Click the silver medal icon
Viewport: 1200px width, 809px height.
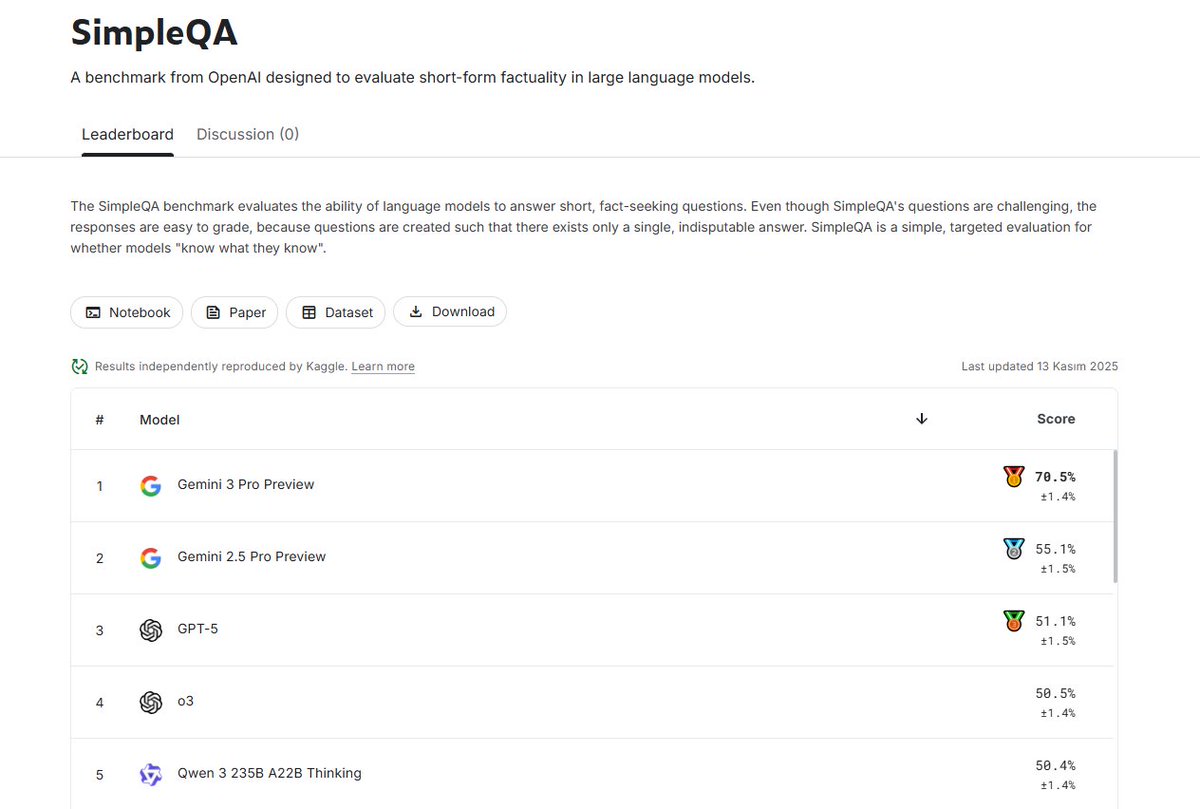pos(1014,549)
